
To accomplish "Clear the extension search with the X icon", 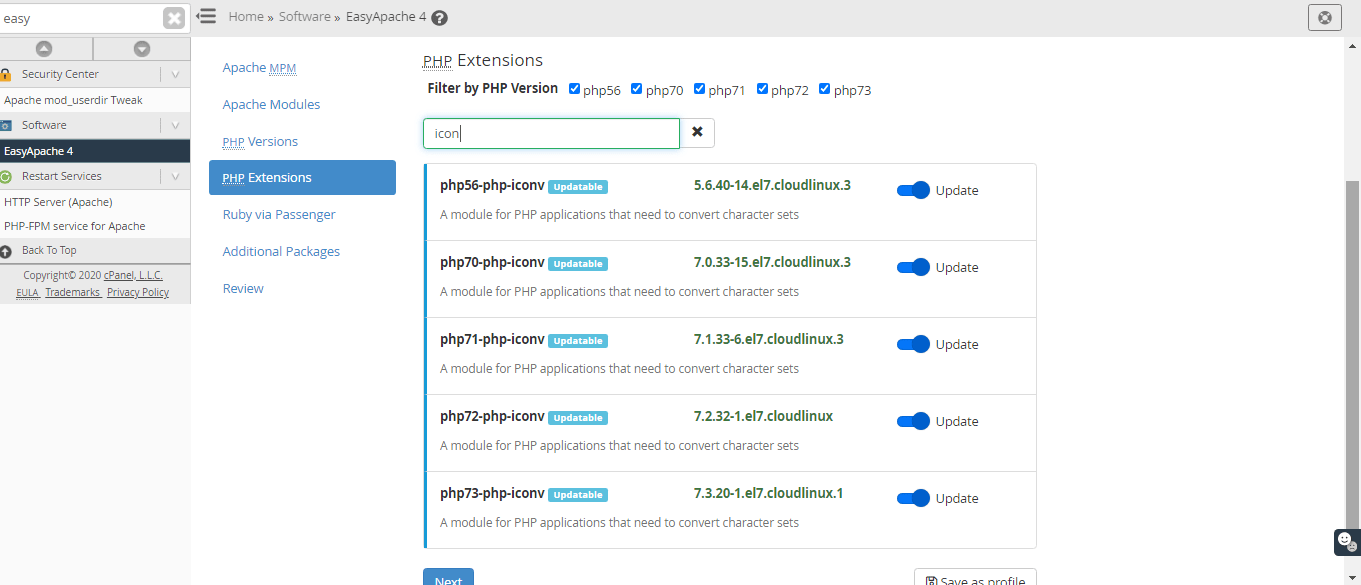I will pyautogui.click(x=697, y=132).
